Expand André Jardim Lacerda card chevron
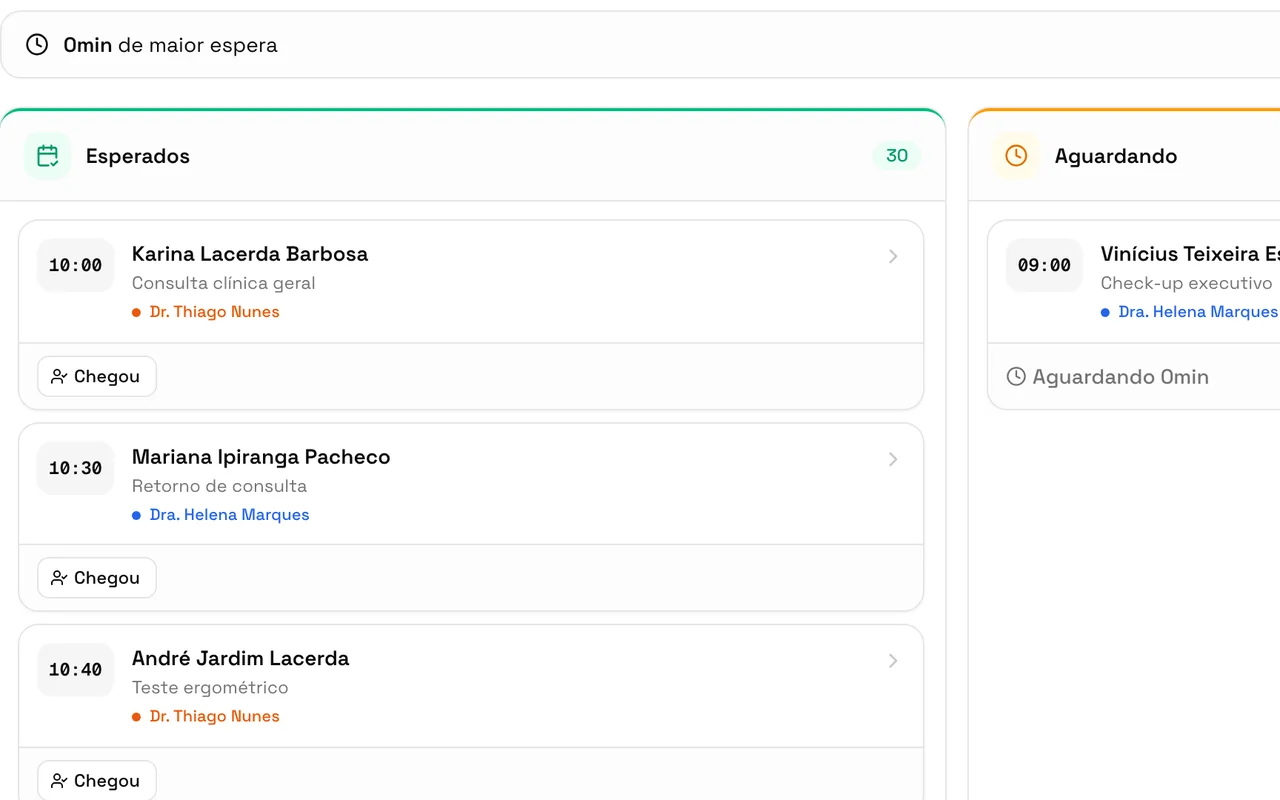Image resolution: width=1280 pixels, height=800 pixels. point(893,661)
